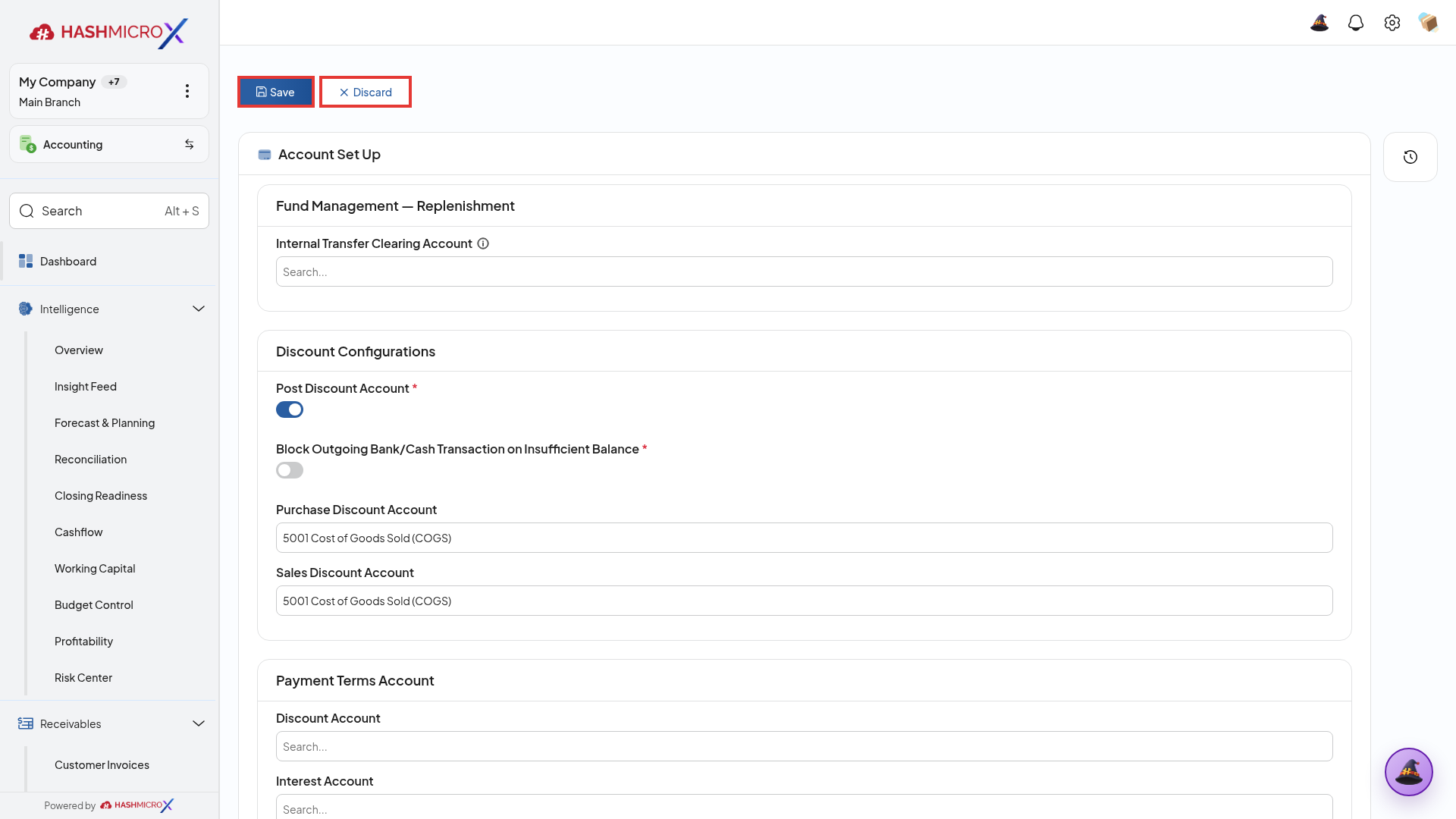Open Internal Transfer Clearing Account search field

point(804,271)
